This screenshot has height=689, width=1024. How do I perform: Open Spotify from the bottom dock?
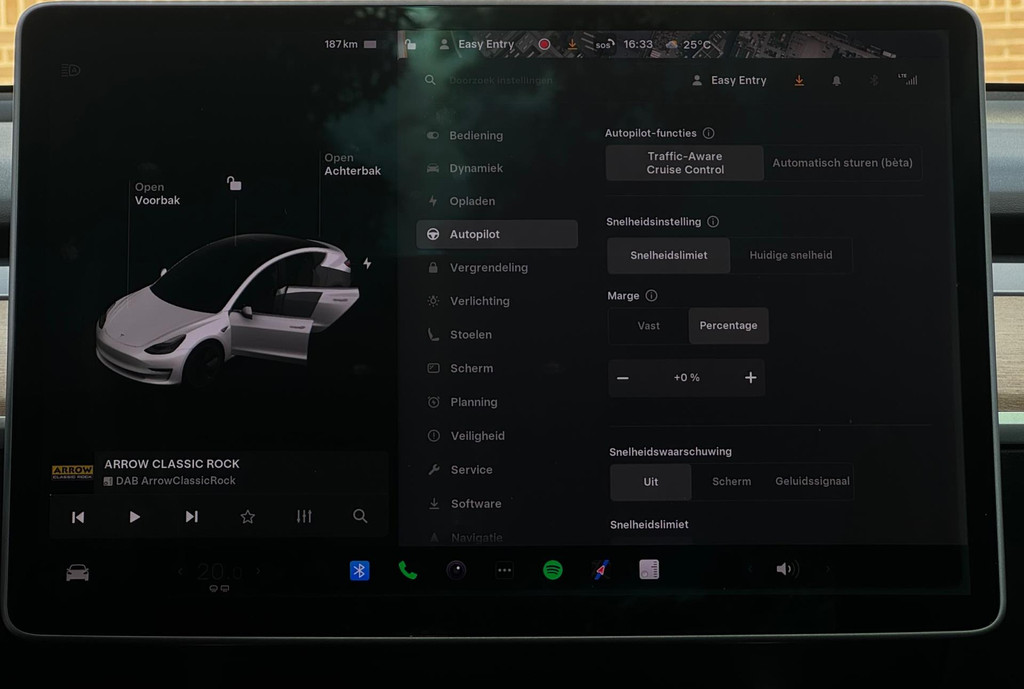coord(552,570)
